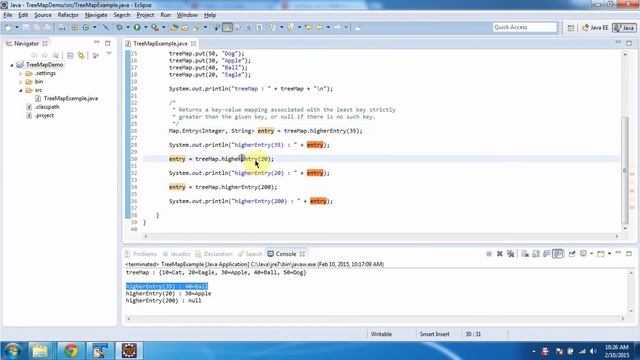Click the Save toolbar icon
The image size is (640, 360).
(x=26, y=27)
